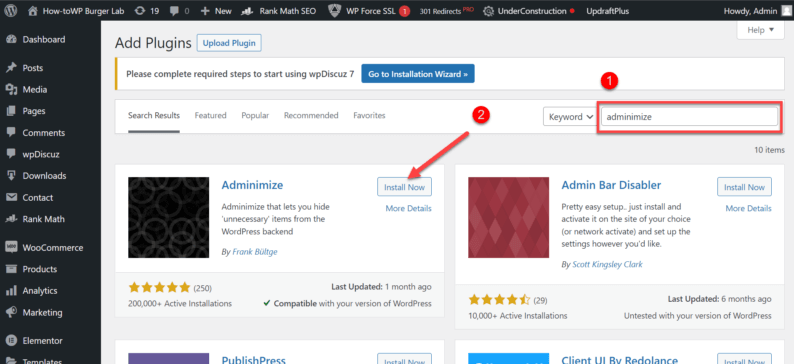This screenshot has height=364, width=794.
Task: Click the plus New content icon
Action: 205,11
